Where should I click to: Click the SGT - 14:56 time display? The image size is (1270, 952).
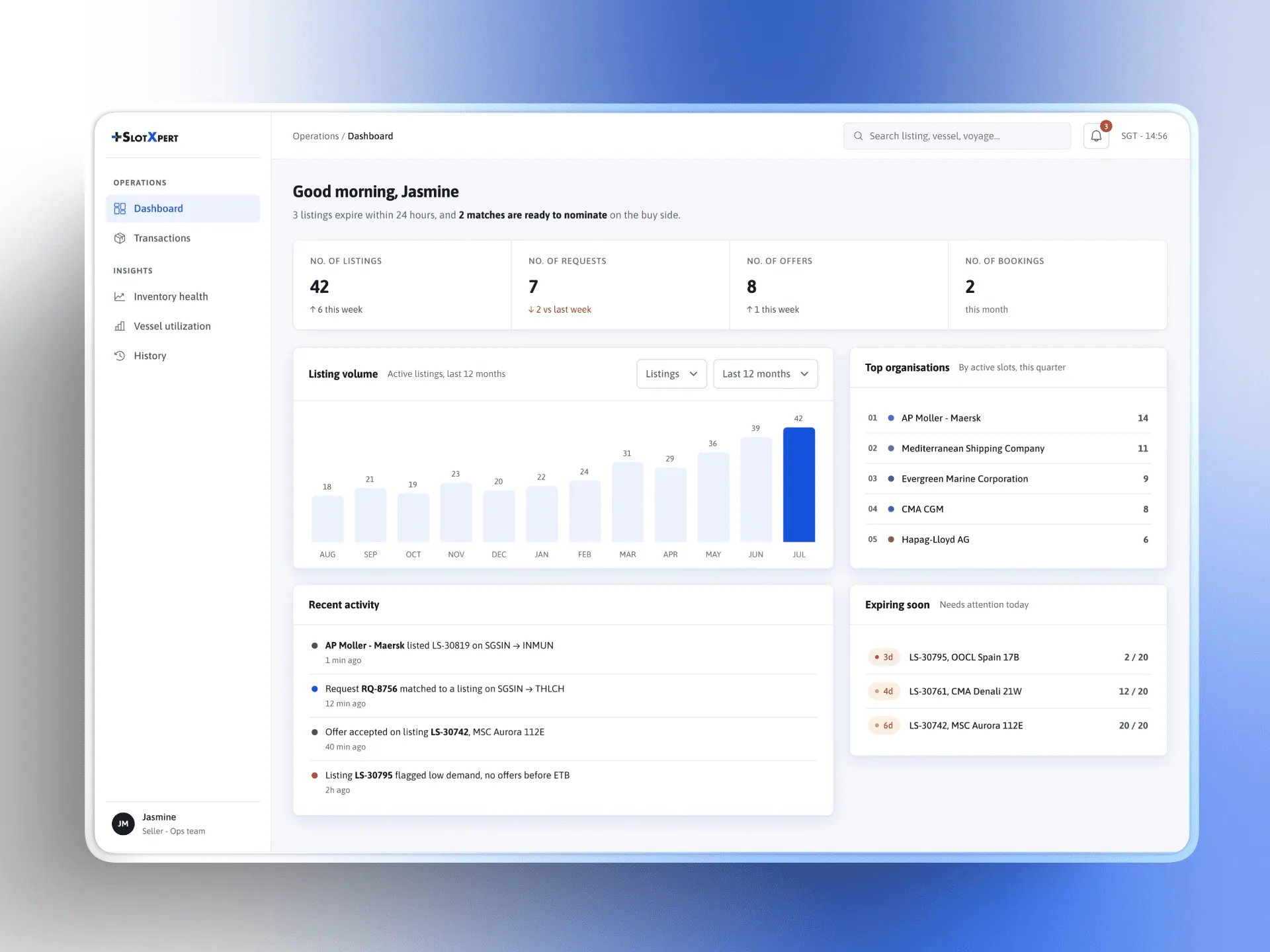pyautogui.click(x=1144, y=136)
